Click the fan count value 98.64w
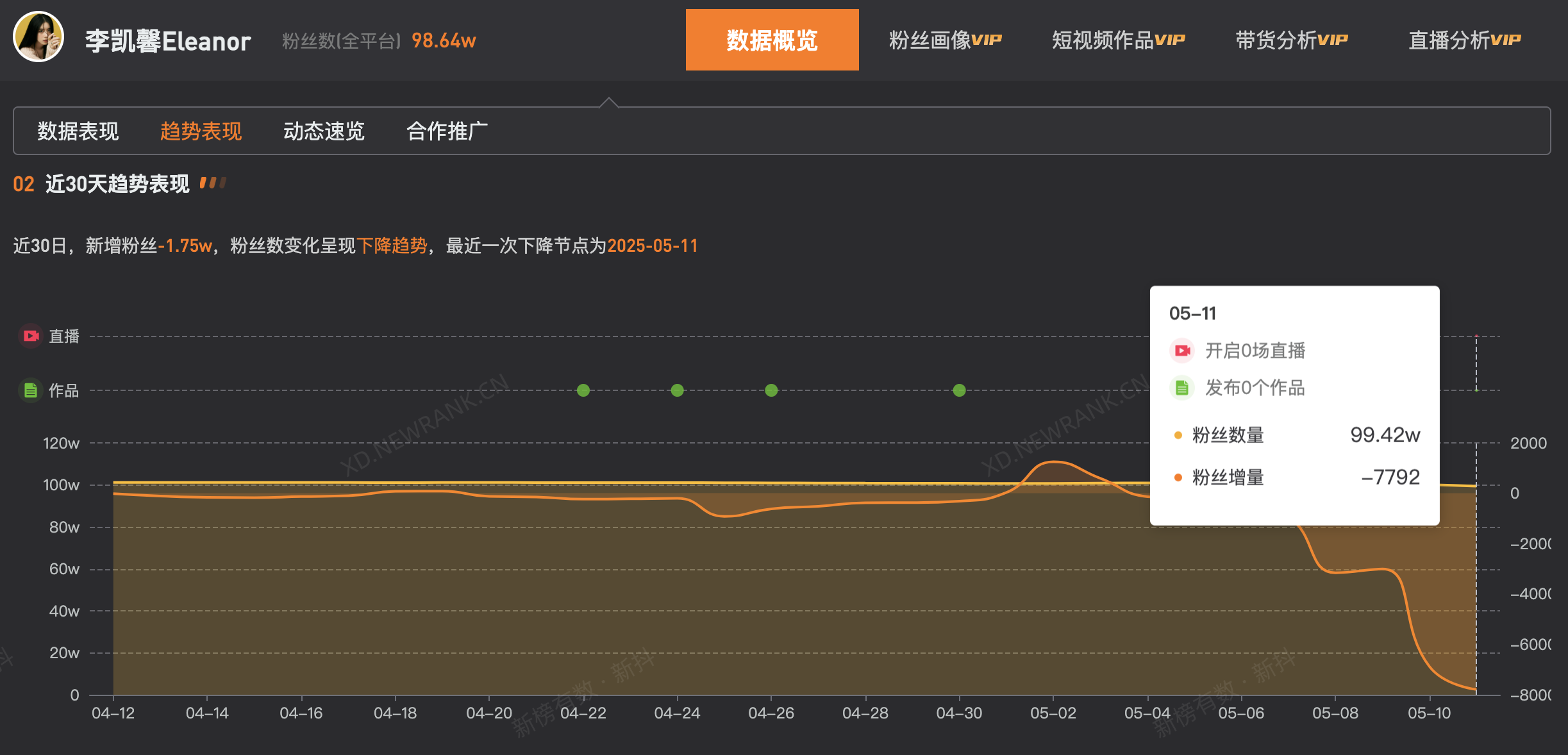This screenshot has width=1568, height=755. [444, 40]
